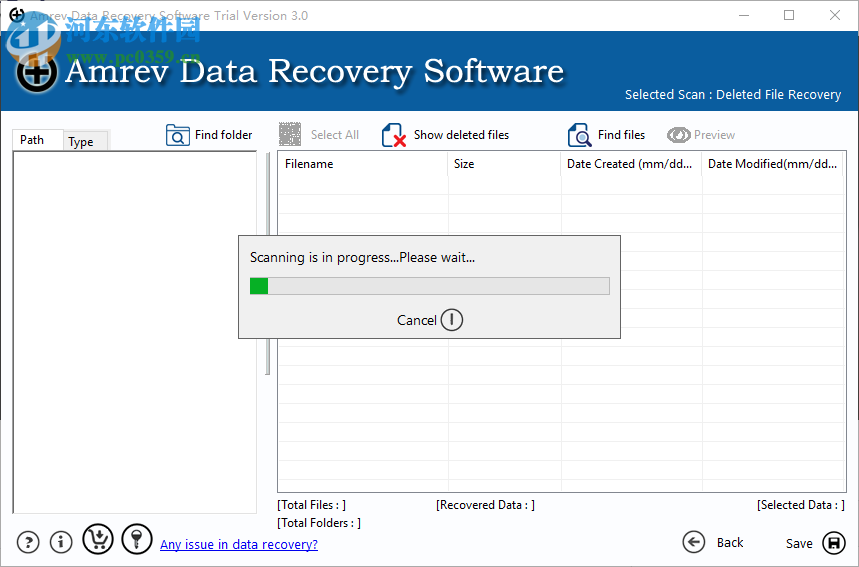Sort by the Date Created column header
This screenshot has height=567, width=859.
coord(631,164)
